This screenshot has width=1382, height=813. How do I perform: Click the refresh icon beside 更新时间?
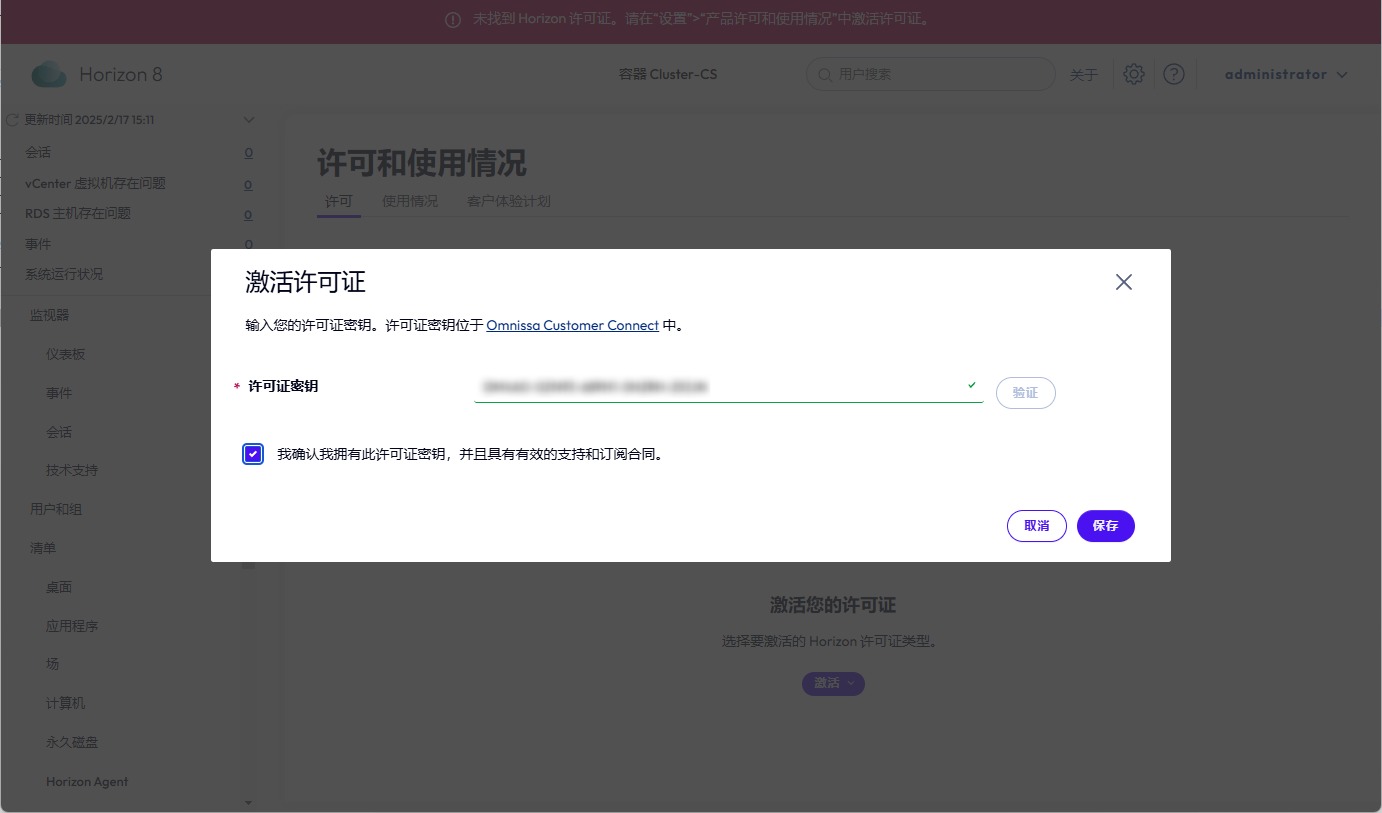point(13,120)
